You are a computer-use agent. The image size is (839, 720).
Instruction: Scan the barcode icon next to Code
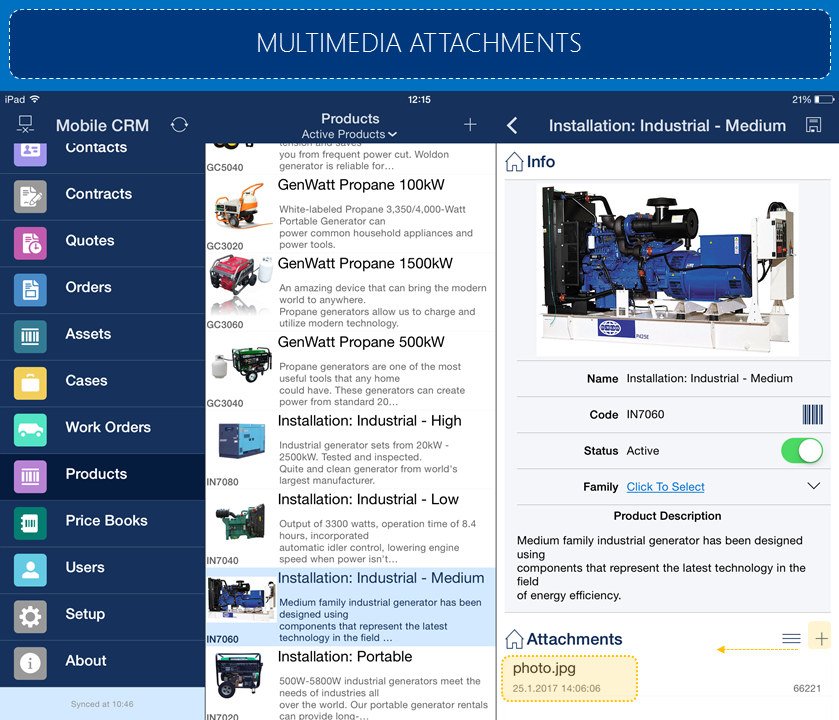(x=812, y=415)
